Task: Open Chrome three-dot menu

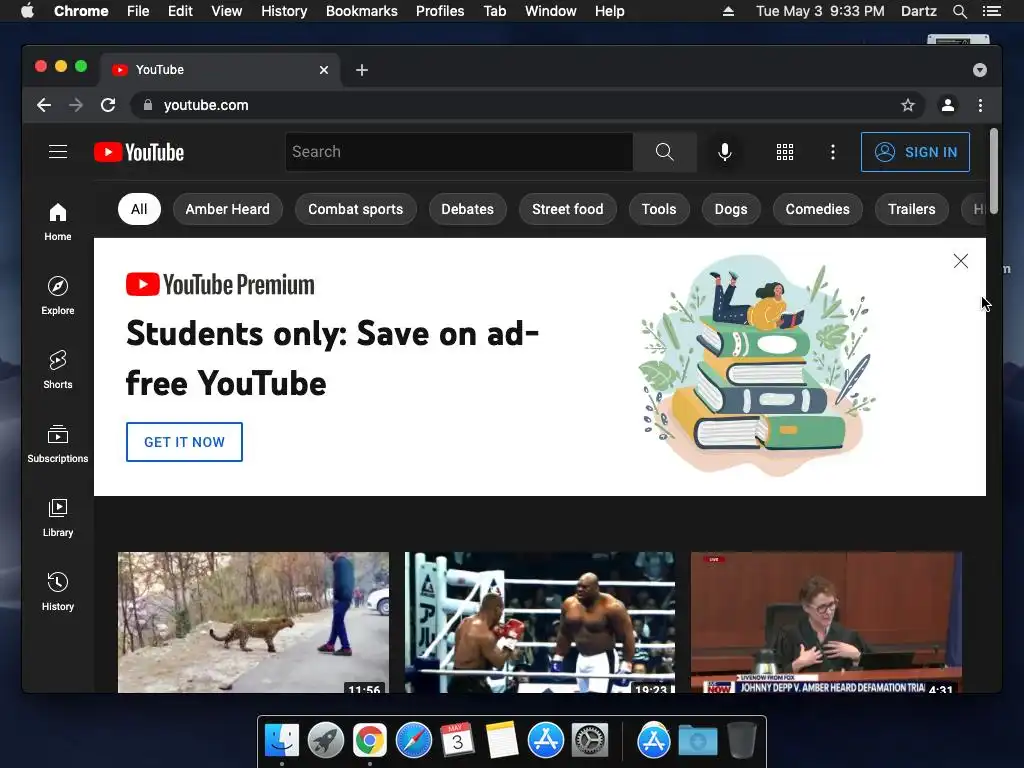Action: pos(980,105)
